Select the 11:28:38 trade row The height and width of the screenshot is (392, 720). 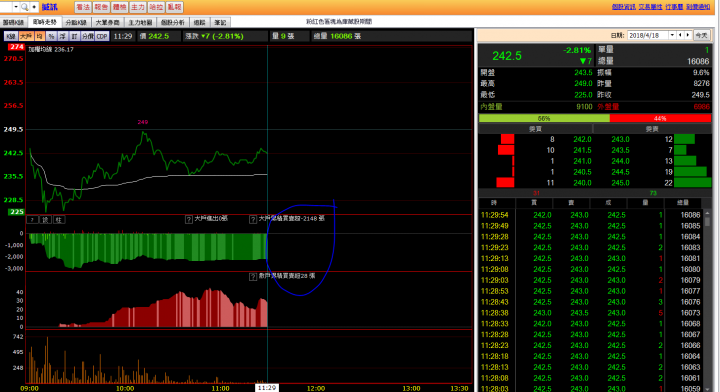point(591,313)
